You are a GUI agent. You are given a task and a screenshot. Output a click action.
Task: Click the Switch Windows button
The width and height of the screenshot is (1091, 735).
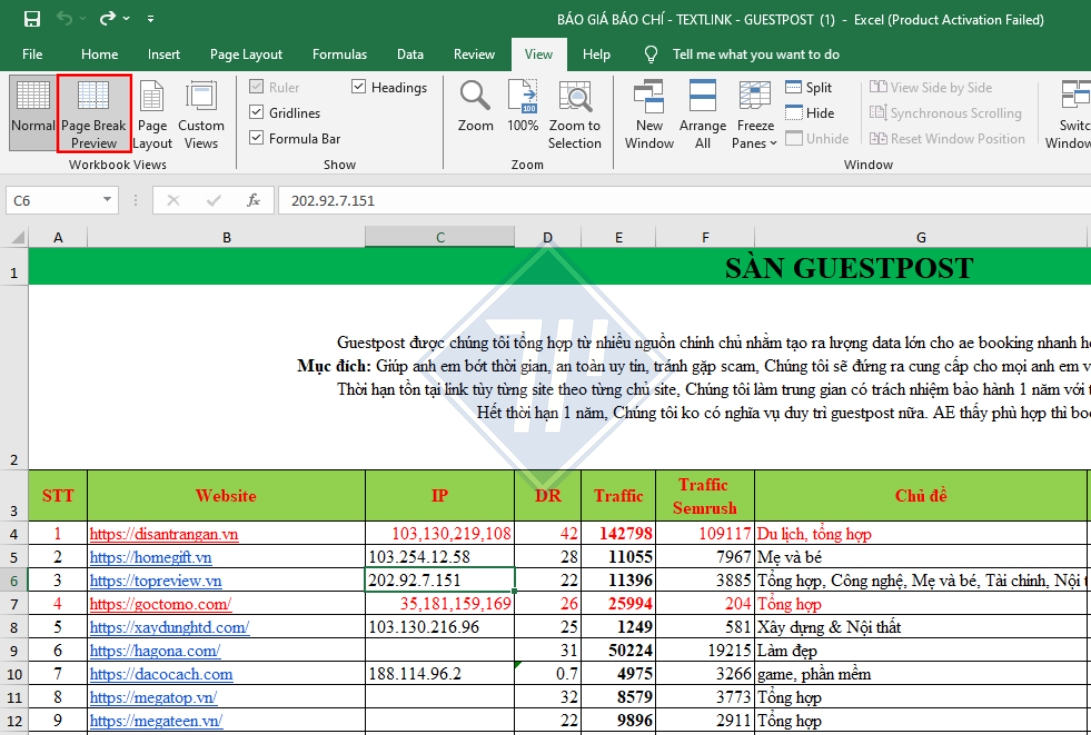pos(1069,113)
